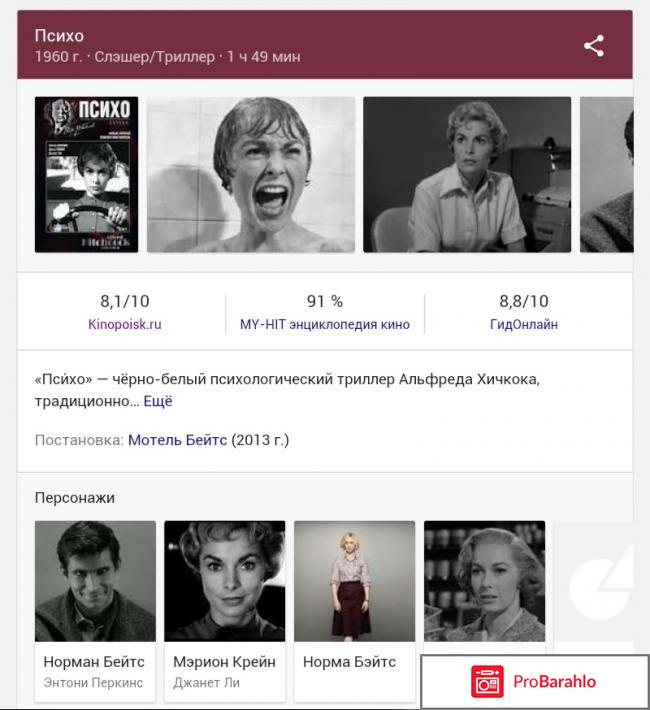
Task: Open the Психо movie poster thumbnail
Action: point(87,174)
